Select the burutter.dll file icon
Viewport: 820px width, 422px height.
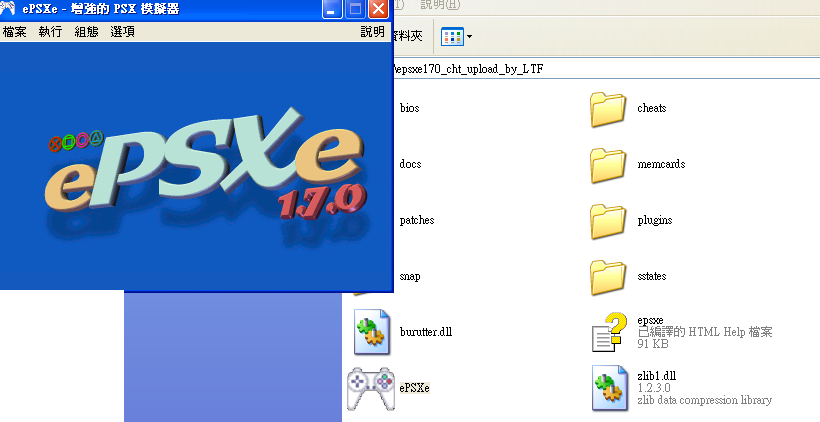[371, 332]
